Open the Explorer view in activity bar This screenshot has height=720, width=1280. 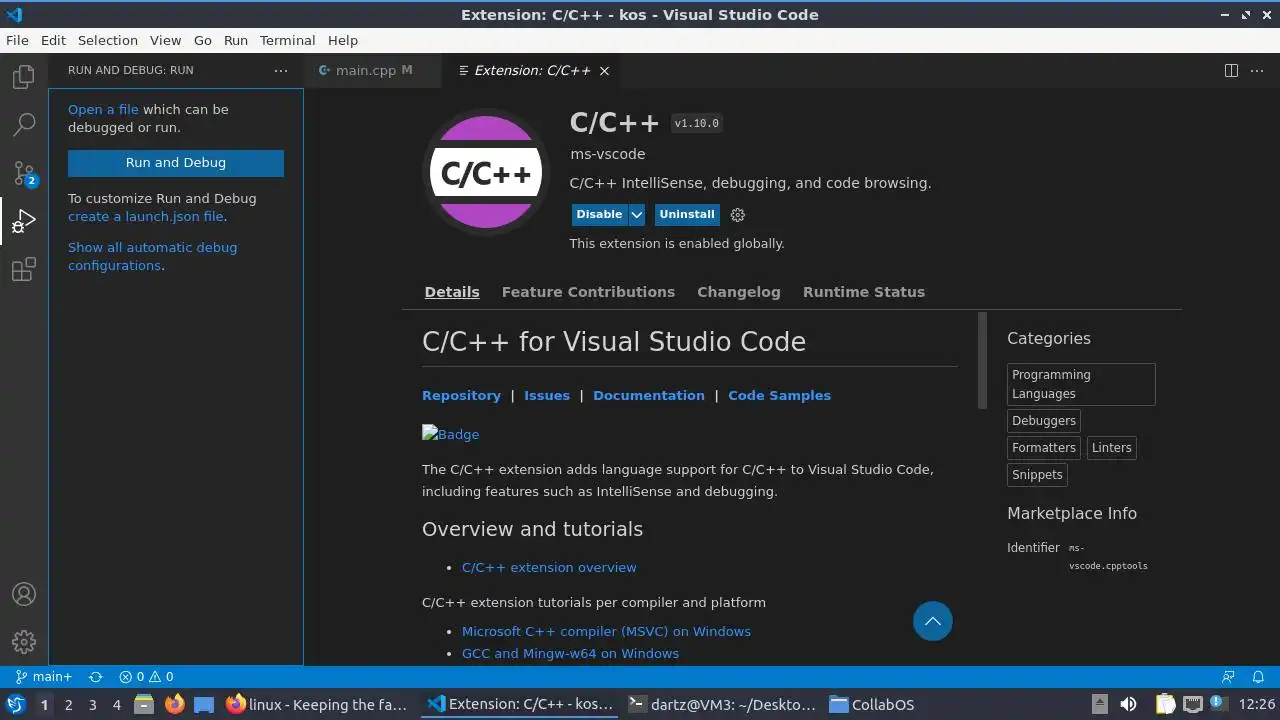(x=24, y=77)
